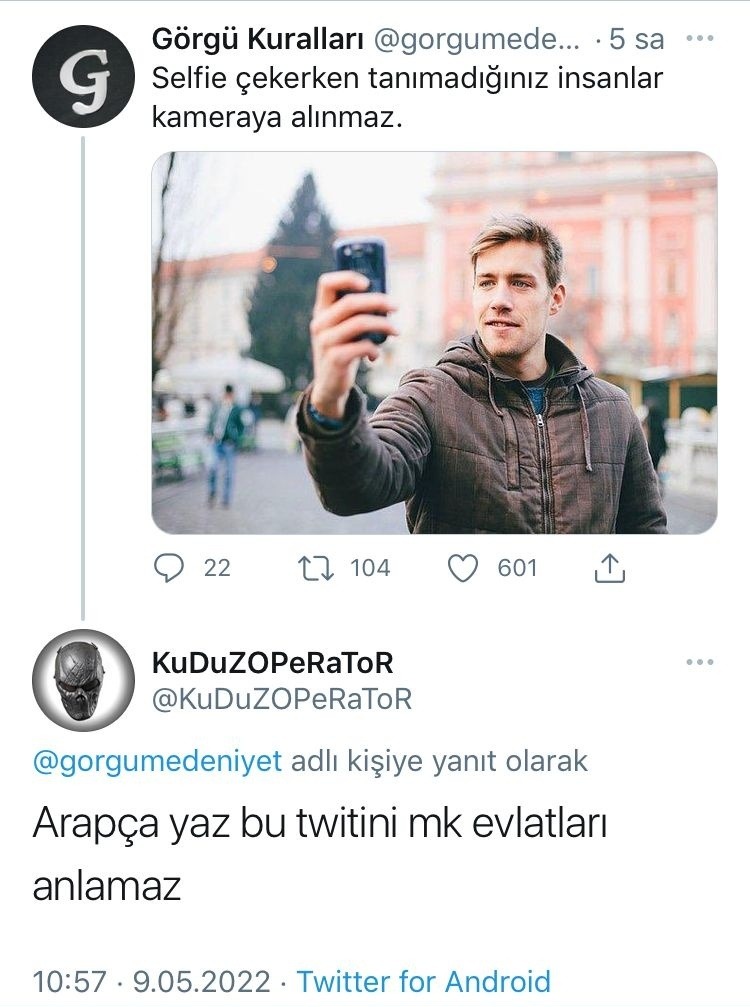Image resolution: width=750 pixels, height=1007 pixels.
Task: View the 104 retweets count
Action: point(371,568)
